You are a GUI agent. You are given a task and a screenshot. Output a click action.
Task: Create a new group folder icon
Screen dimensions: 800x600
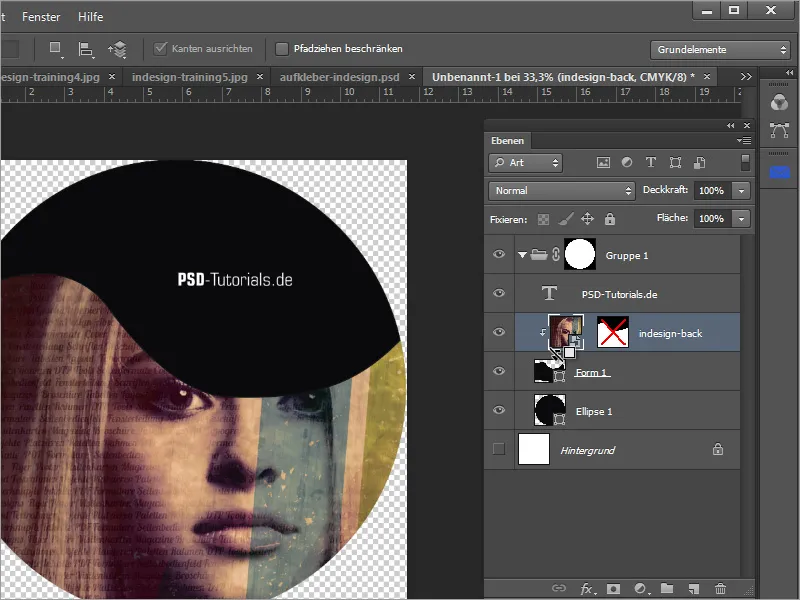point(667,588)
